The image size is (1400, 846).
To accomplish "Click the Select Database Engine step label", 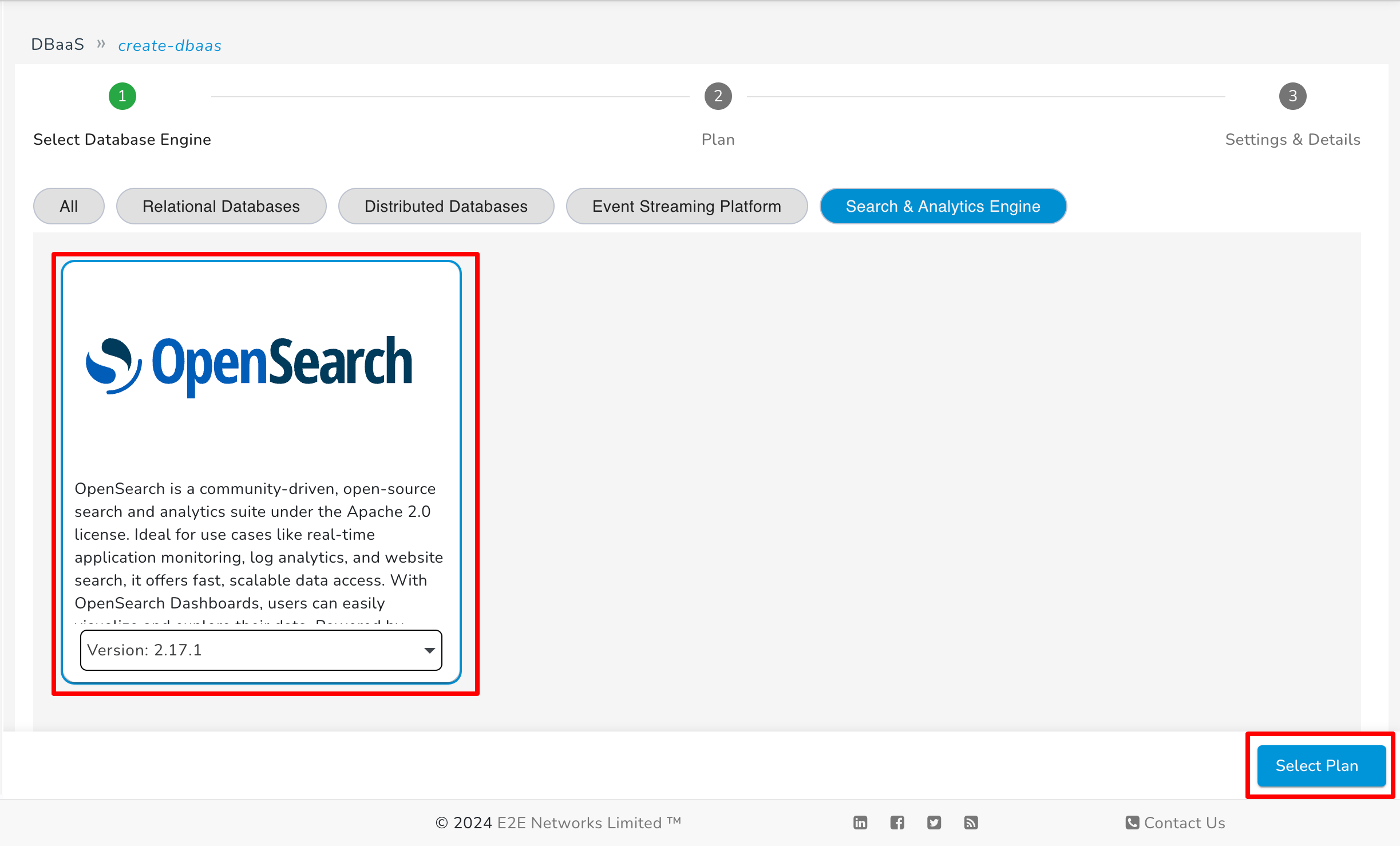I will [122, 140].
